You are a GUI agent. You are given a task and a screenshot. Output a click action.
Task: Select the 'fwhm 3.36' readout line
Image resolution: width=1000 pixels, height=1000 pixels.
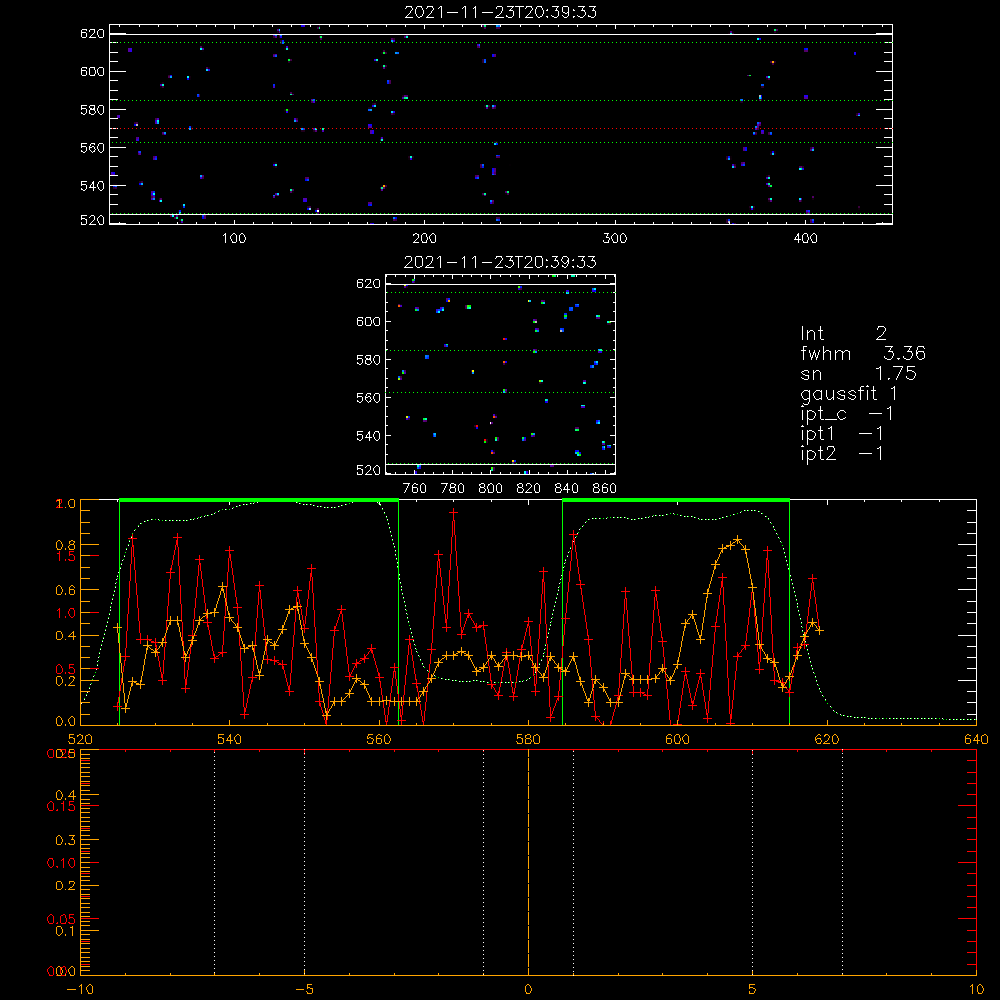coord(863,353)
